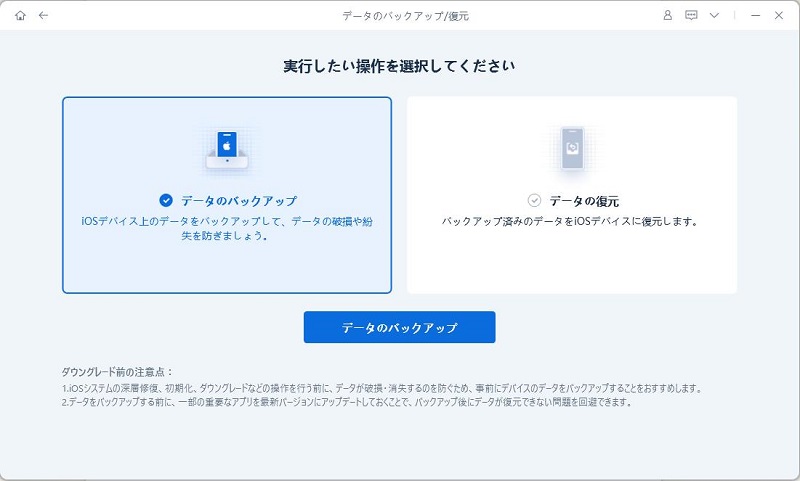Close the application window
The width and height of the screenshot is (800, 481).
[779, 15]
